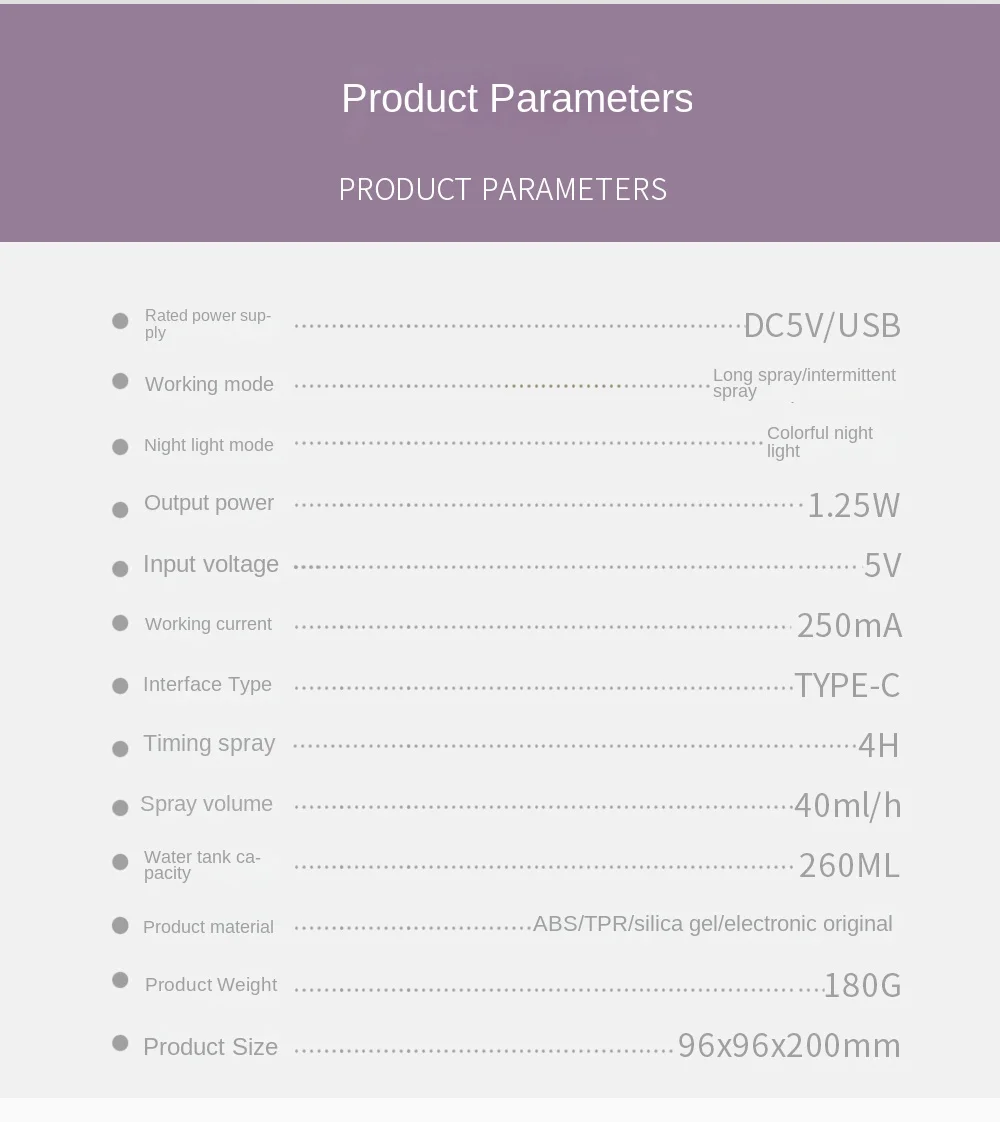Click the bullet beside Spray volume
1000x1122 pixels.
(120, 808)
